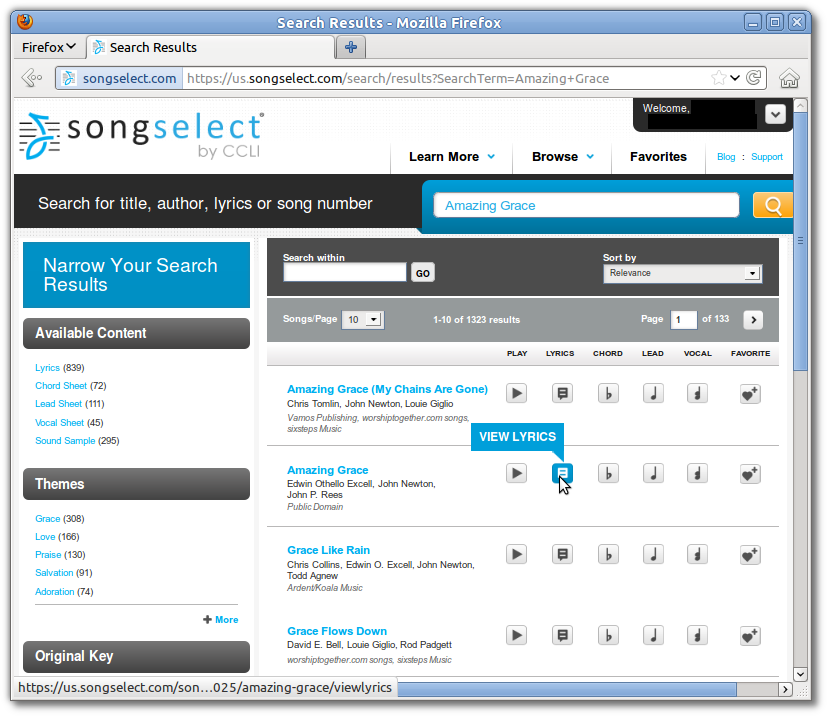Image resolution: width=828 pixels, height=717 pixels.
Task: Select the Search Results browser tab
Action: 210,48
